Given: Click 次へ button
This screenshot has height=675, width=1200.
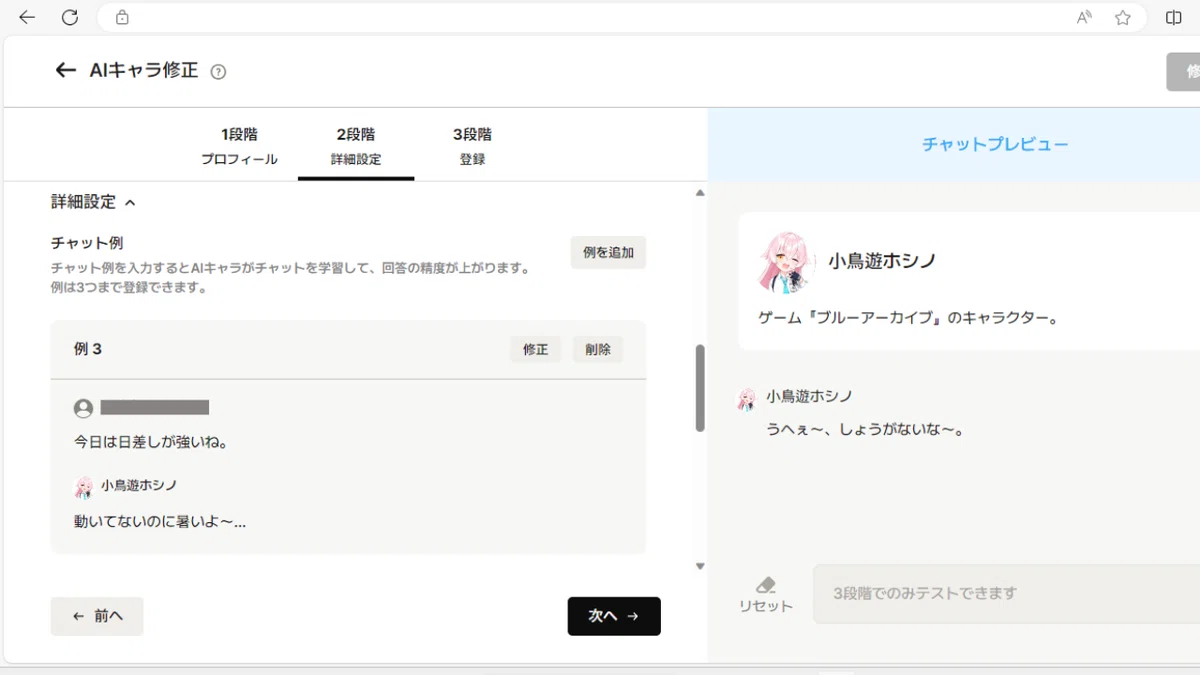Looking at the screenshot, I should point(614,616).
